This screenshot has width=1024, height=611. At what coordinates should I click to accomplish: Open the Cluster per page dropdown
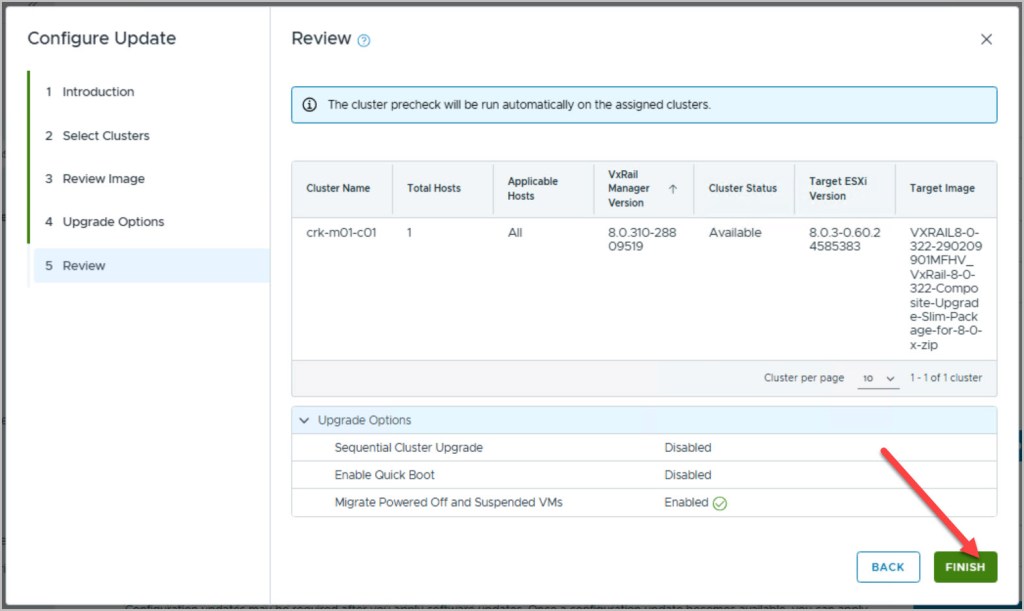point(879,378)
